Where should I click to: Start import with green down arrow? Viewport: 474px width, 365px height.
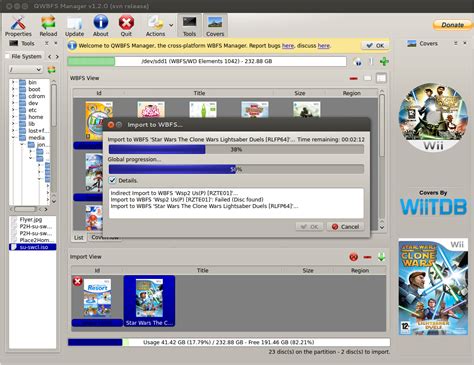[381, 257]
